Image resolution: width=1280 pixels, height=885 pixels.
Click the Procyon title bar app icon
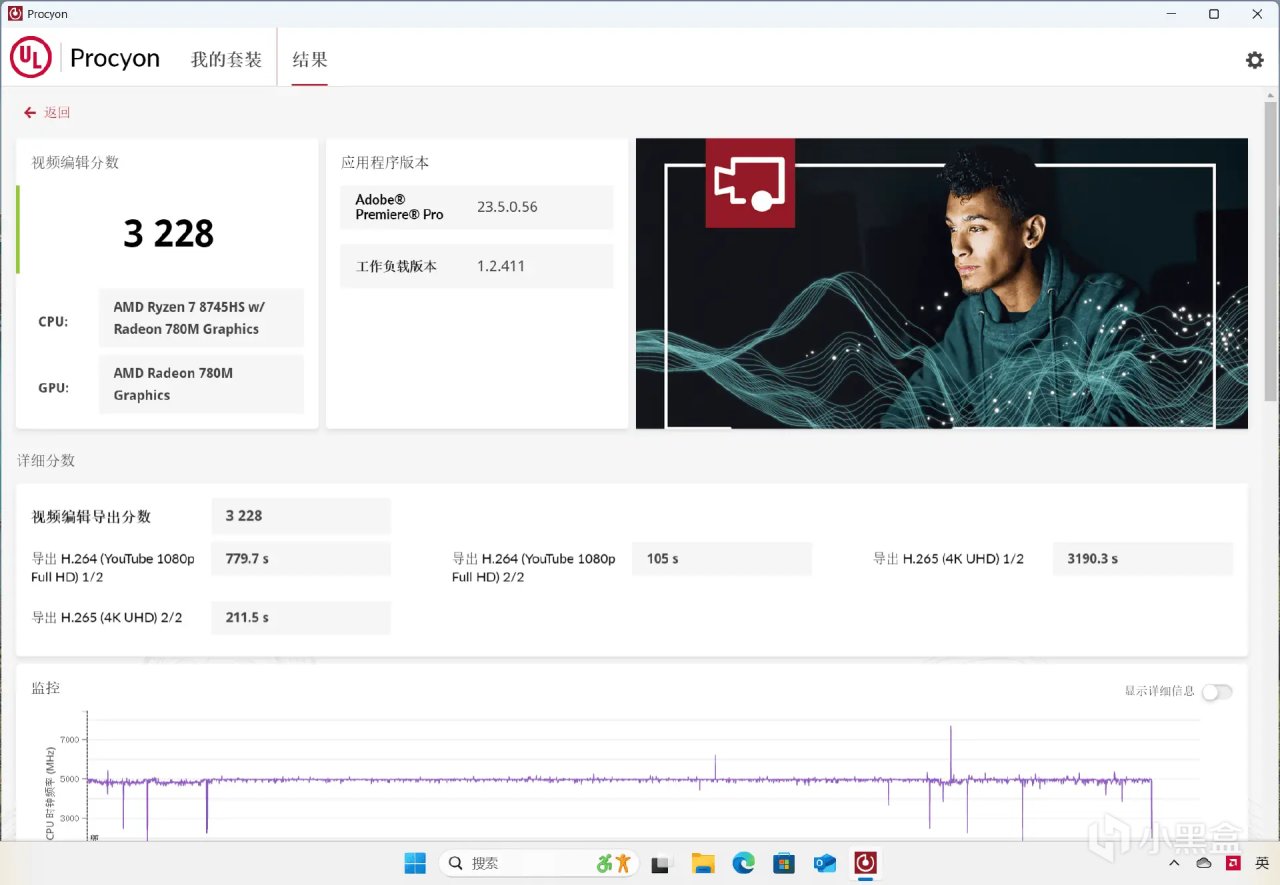[15, 14]
